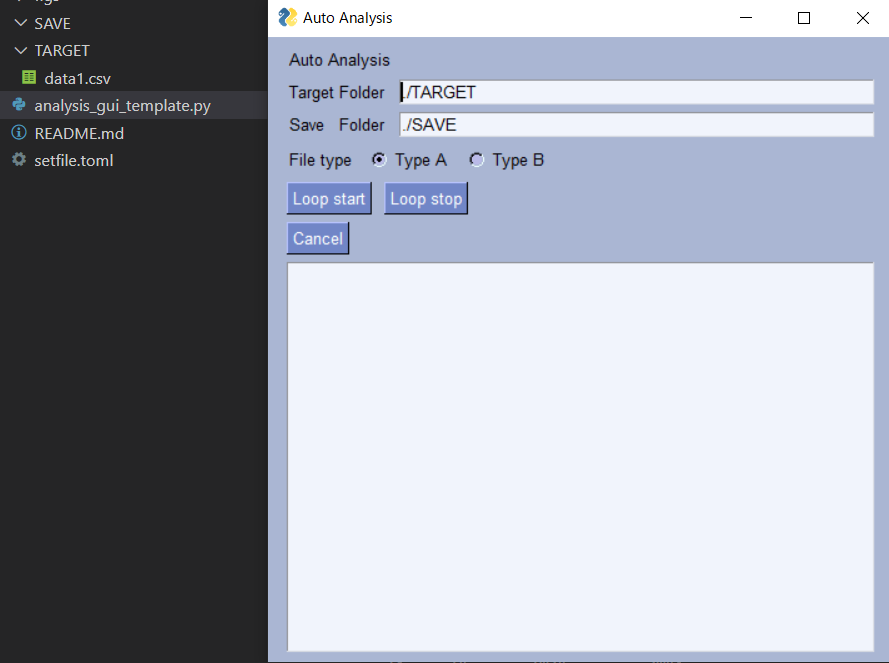Select the Type B radio button
889x663 pixels.
(x=477, y=159)
